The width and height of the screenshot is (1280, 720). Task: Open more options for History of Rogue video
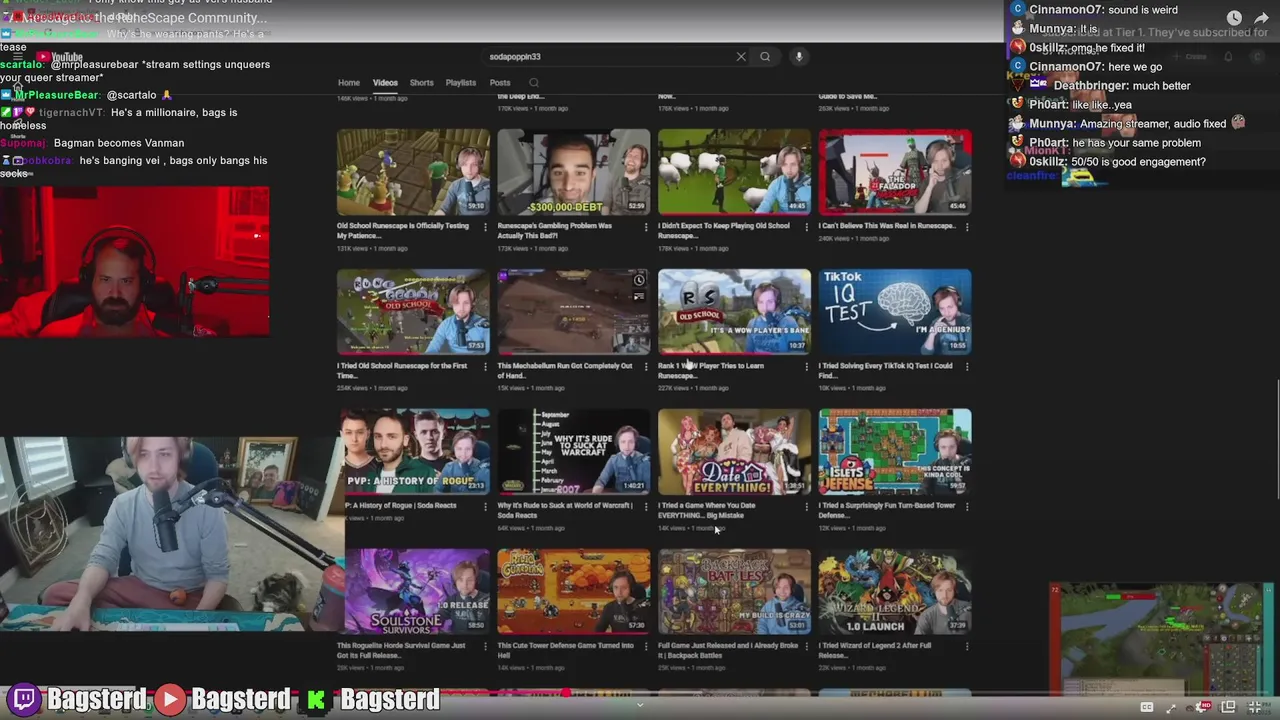pyautogui.click(x=485, y=507)
